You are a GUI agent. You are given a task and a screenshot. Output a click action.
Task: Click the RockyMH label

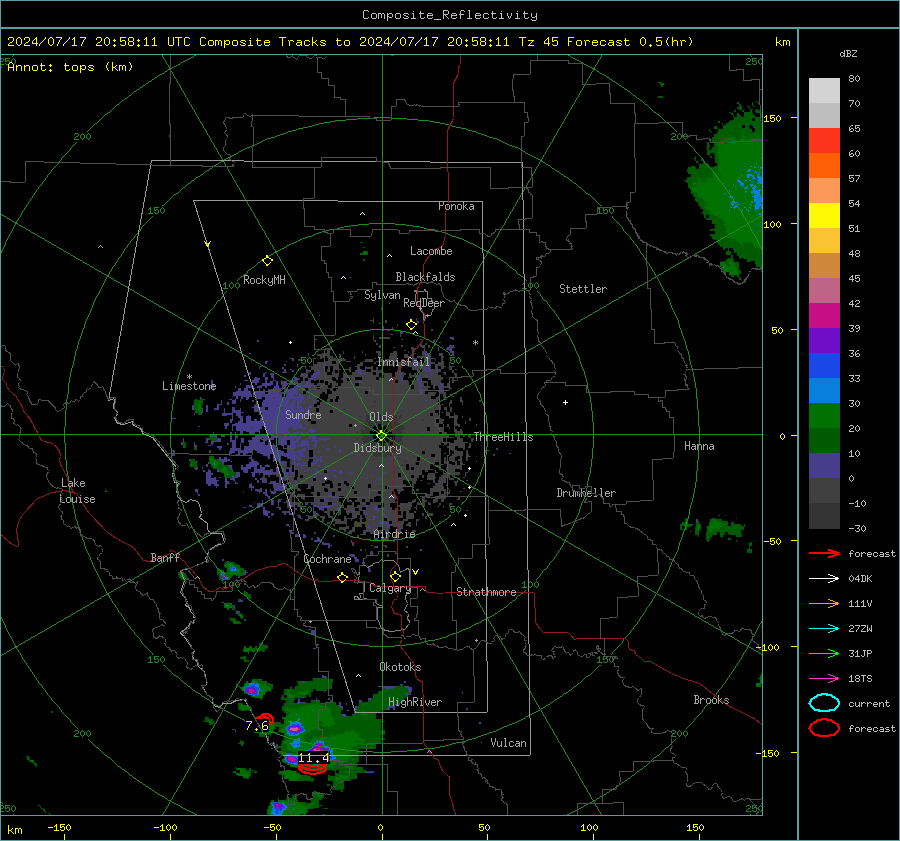coord(264,280)
